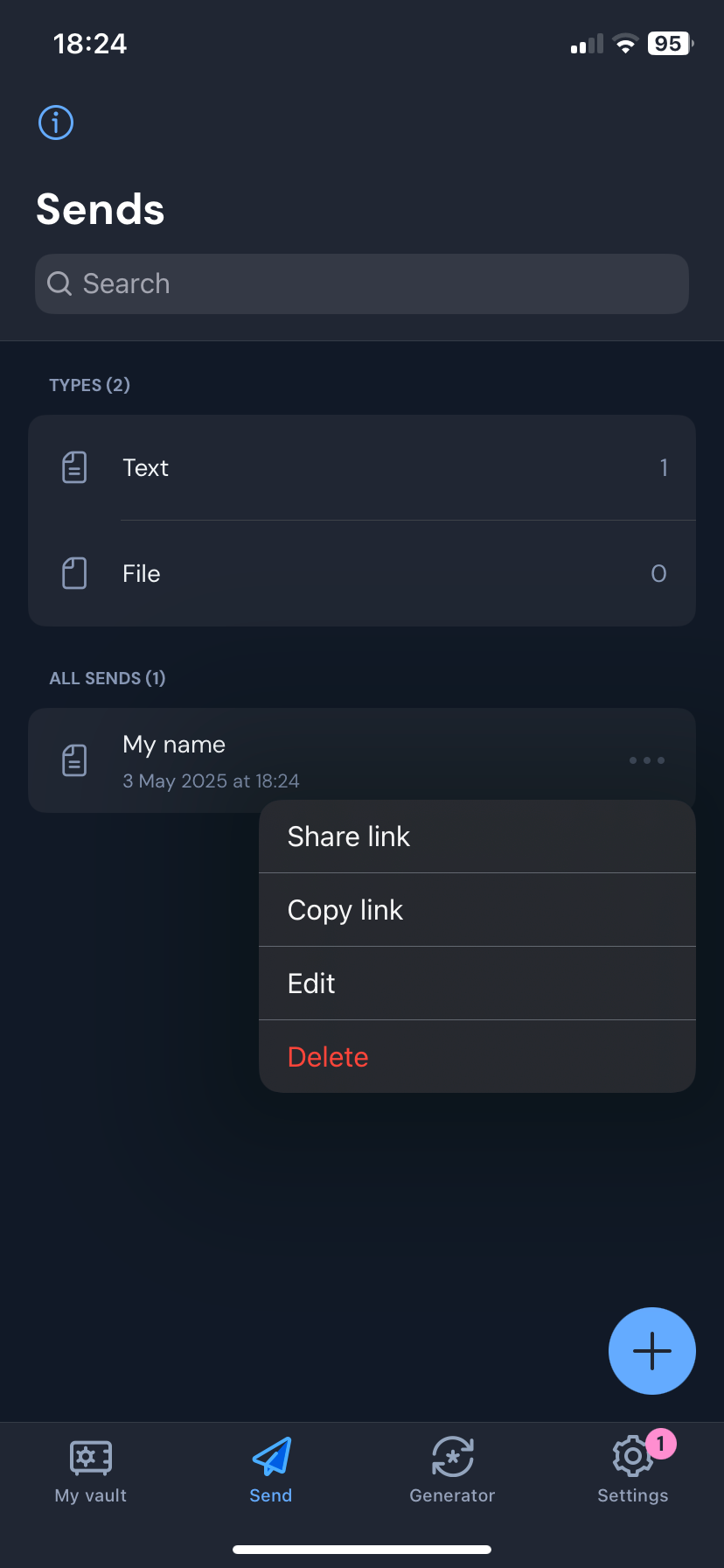Open the File sends row
Viewport: 724px width, 1568px height.
point(362,574)
